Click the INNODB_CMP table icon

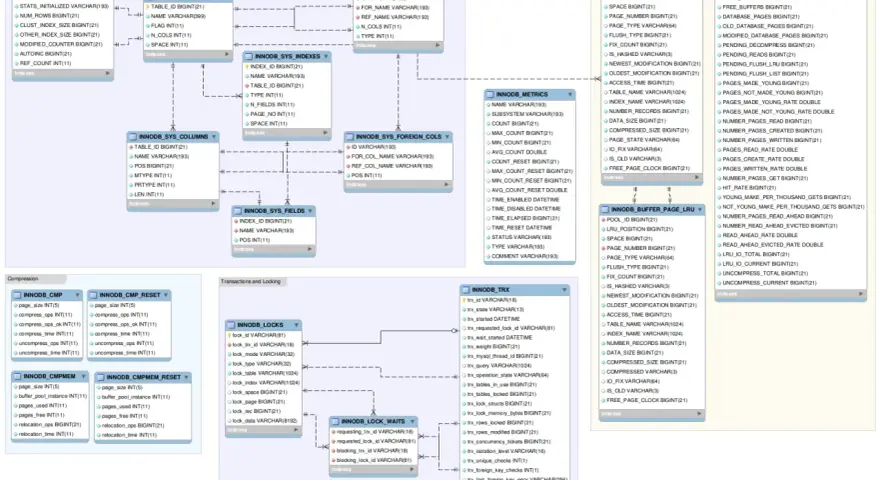tap(17, 295)
